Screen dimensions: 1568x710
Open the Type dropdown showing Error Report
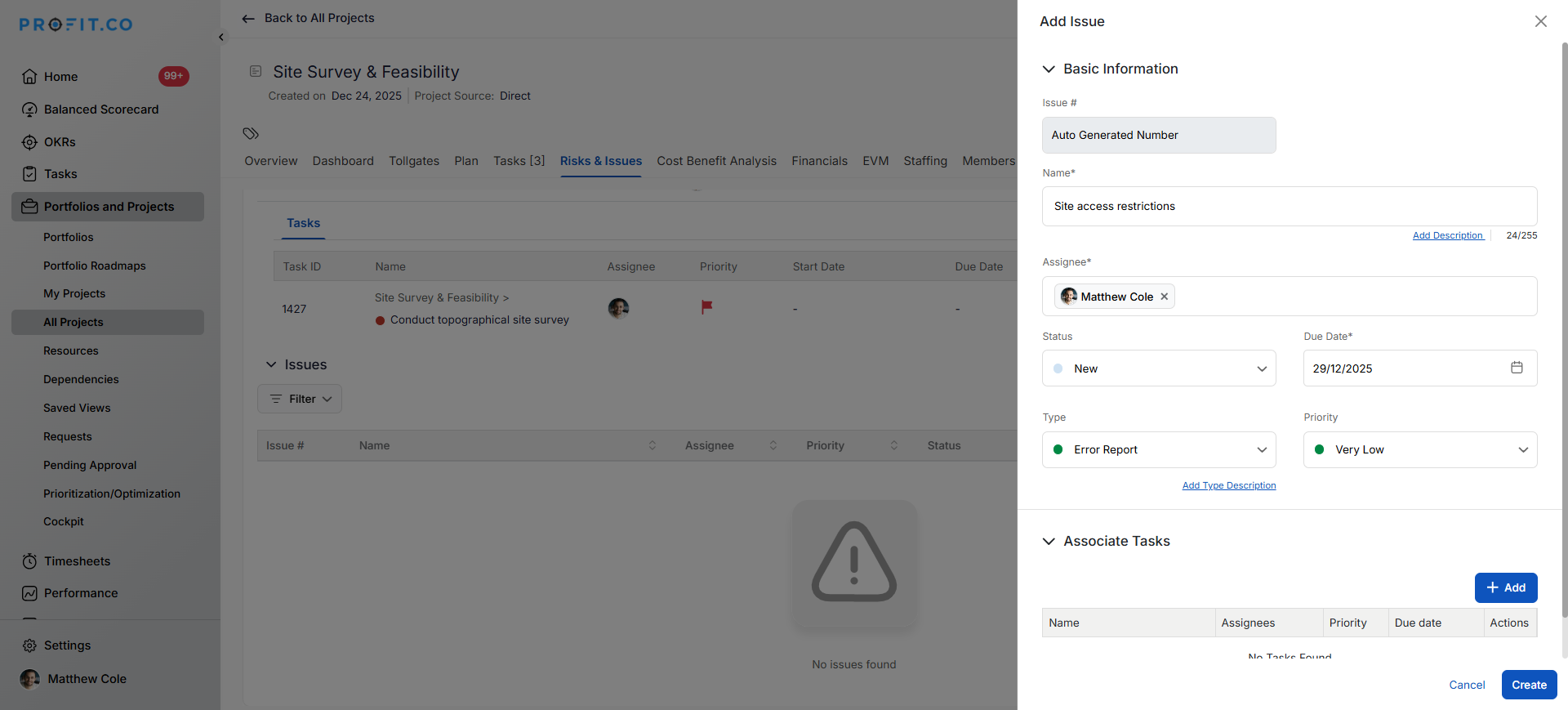tap(1158, 449)
